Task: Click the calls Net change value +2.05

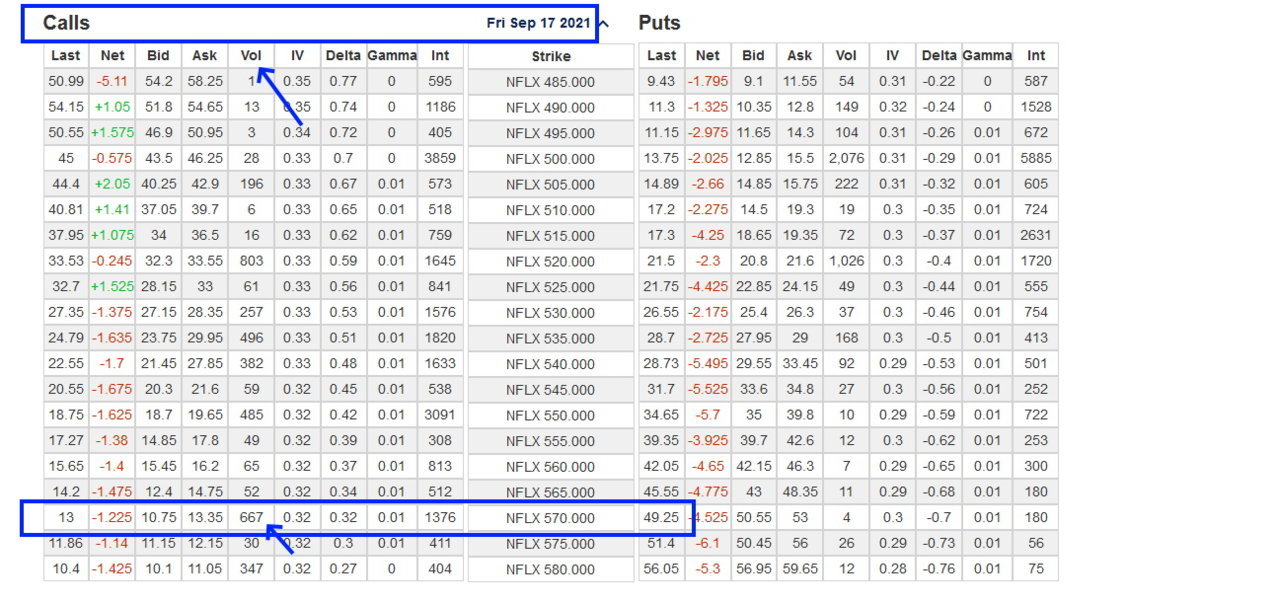Action: [112, 184]
